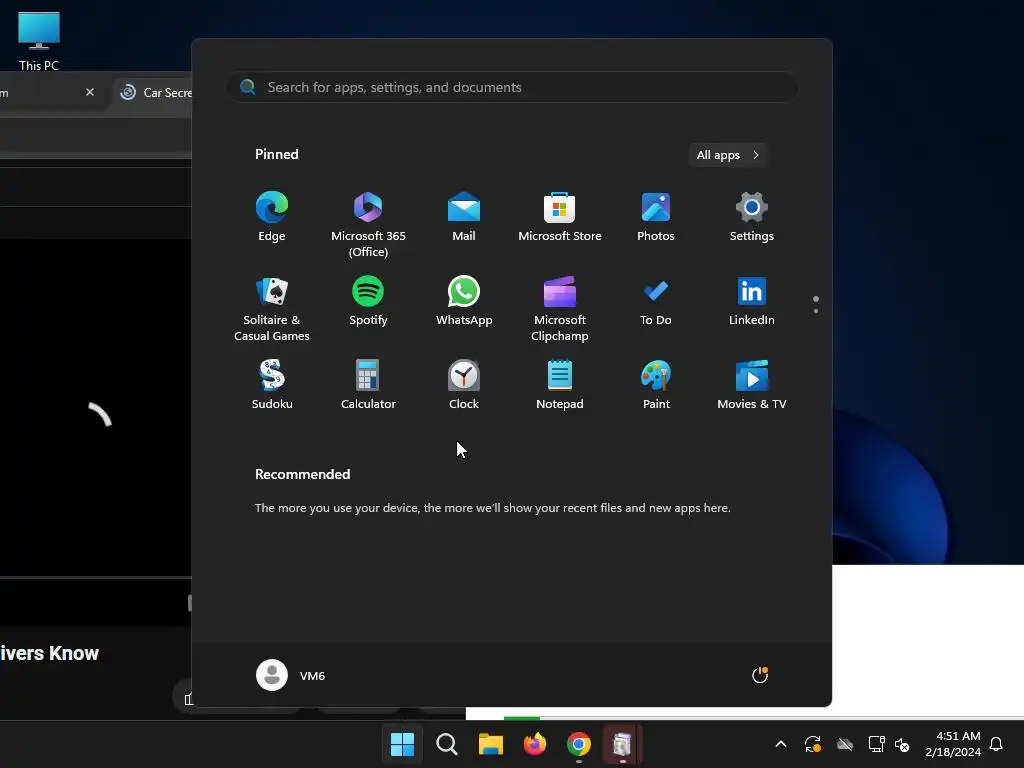Screen dimensions: 1024x768
Task: Open Microsoft Clipchamp
Action: click(x=560, y=309)
